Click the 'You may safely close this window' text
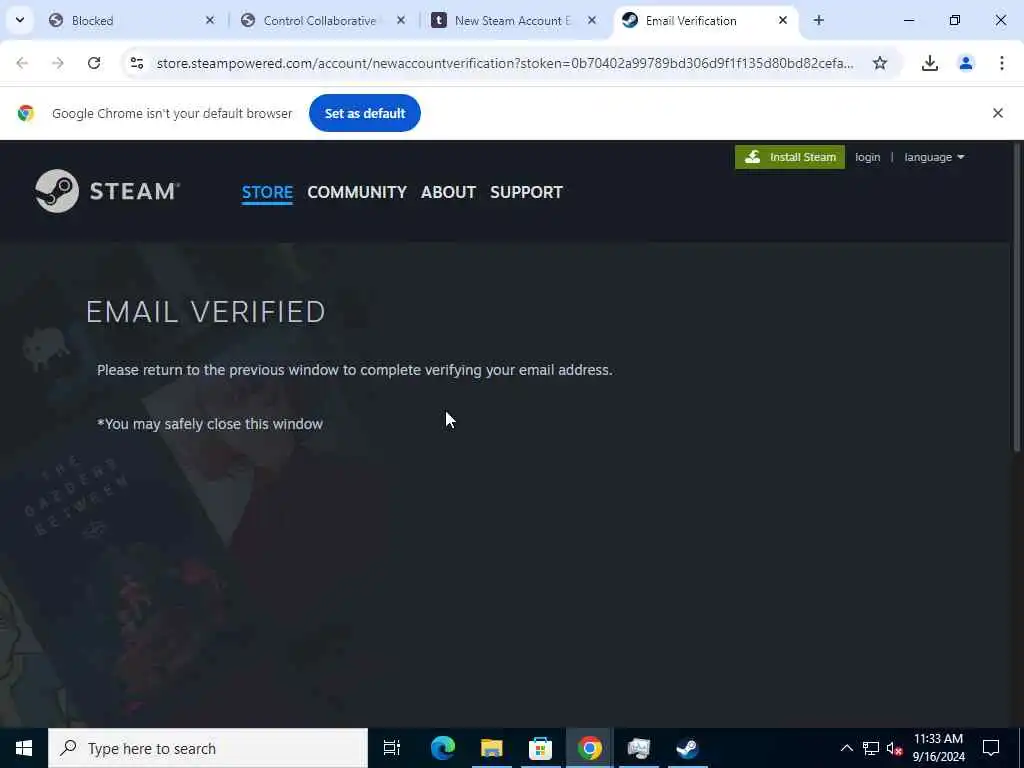 (210, 424)
